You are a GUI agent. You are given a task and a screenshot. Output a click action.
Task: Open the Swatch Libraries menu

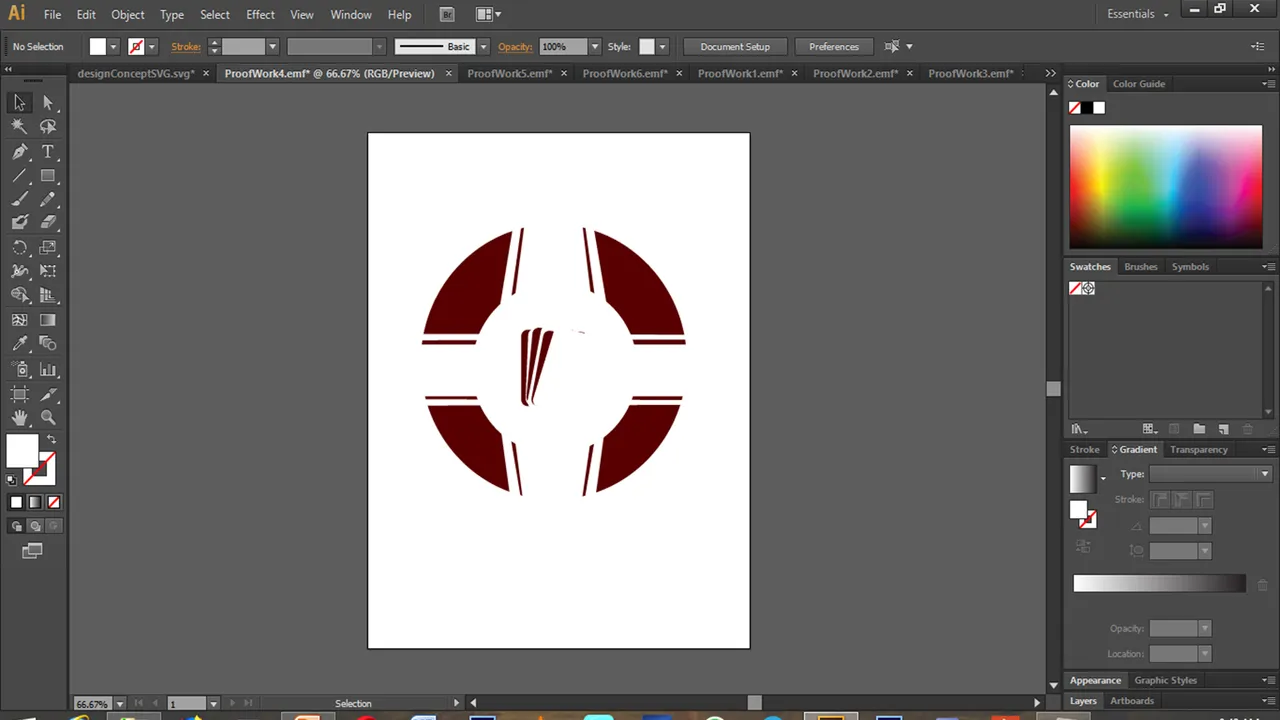[1079, 429]
